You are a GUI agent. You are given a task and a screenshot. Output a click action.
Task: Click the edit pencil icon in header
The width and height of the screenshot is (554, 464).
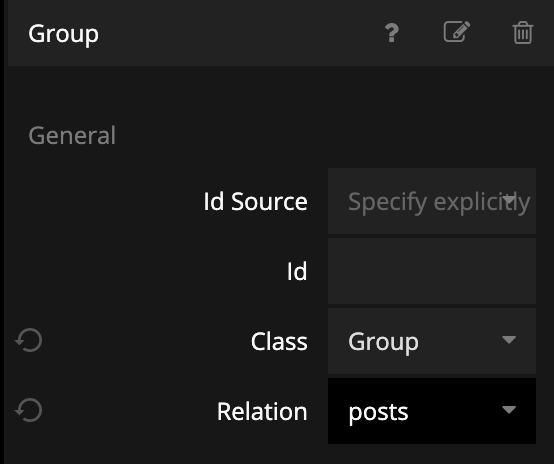click(x=457, y=32)
